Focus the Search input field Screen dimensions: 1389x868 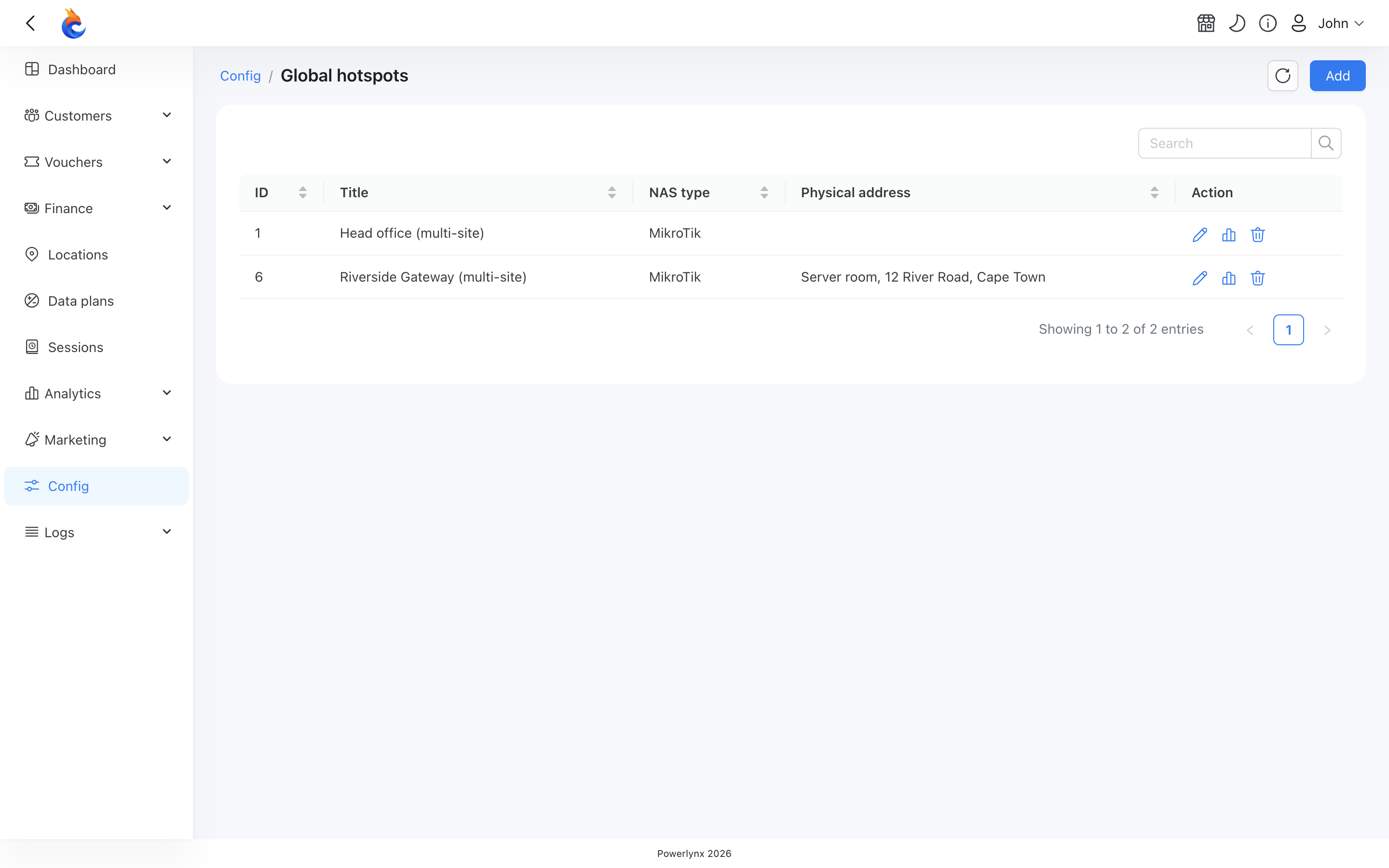pos(1224,143)
